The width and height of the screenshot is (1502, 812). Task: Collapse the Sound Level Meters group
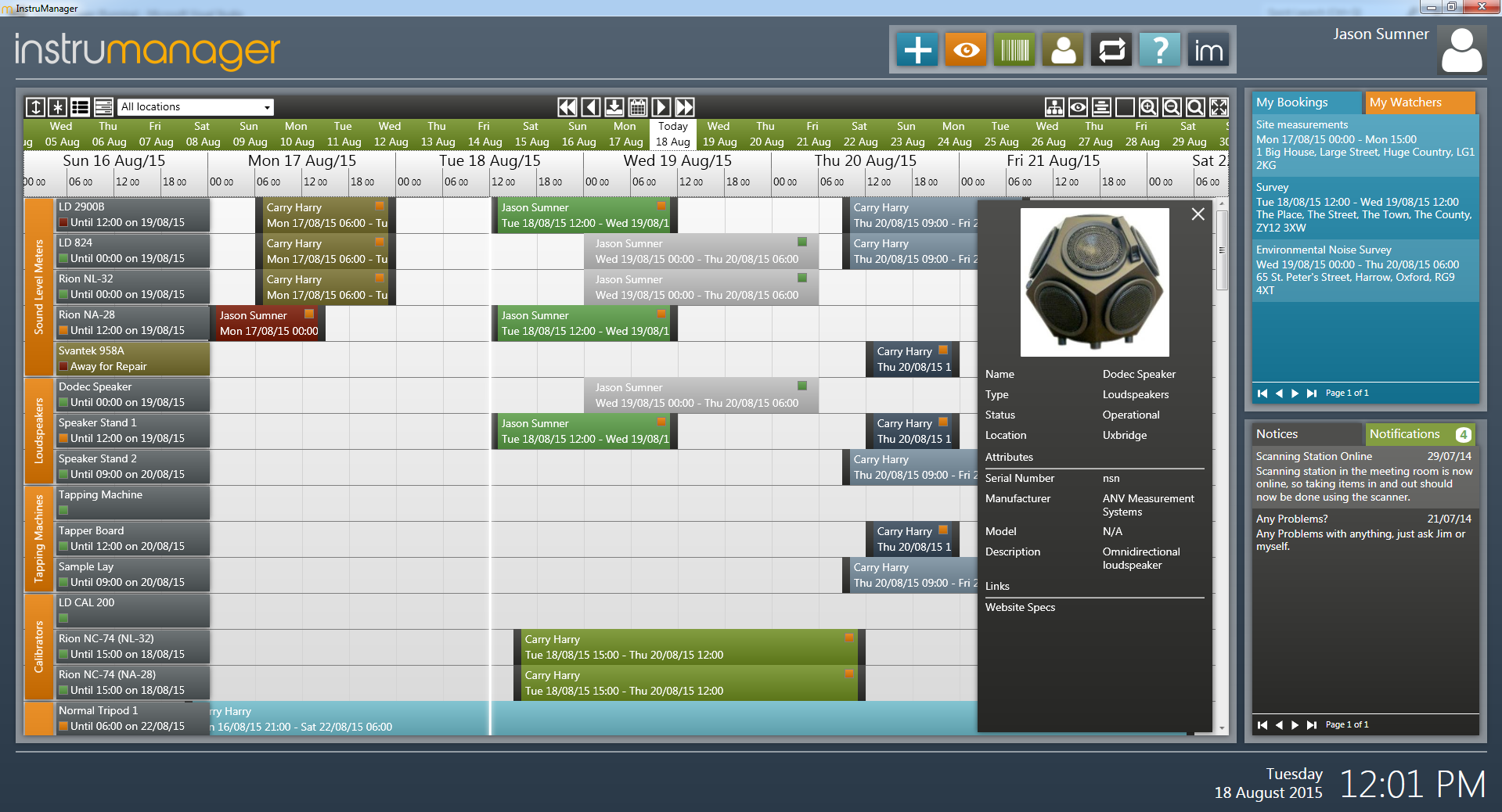[38, 286]
